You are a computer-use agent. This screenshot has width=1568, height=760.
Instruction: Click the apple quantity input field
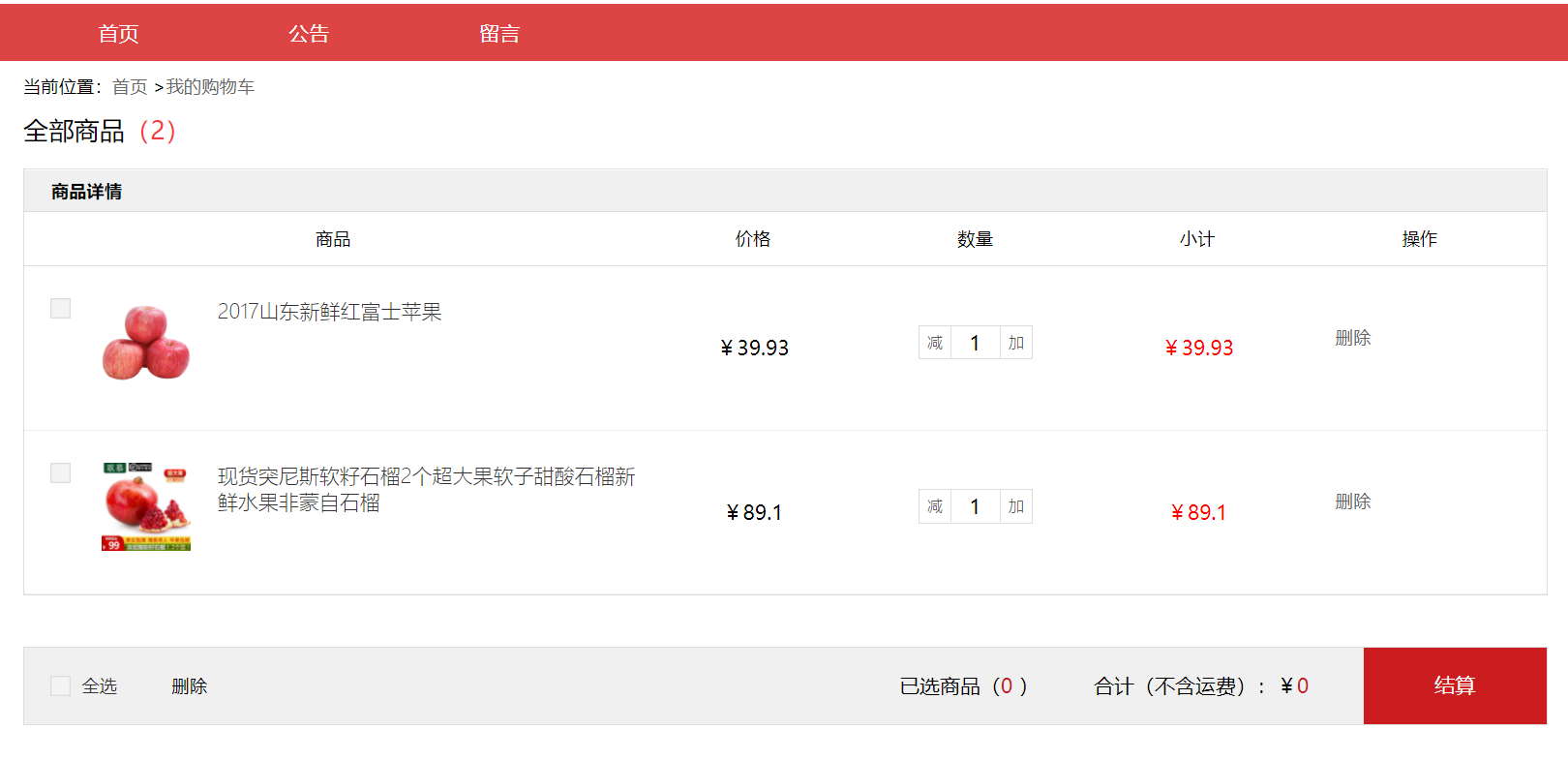pyautogui.click(x=975, y=343)
